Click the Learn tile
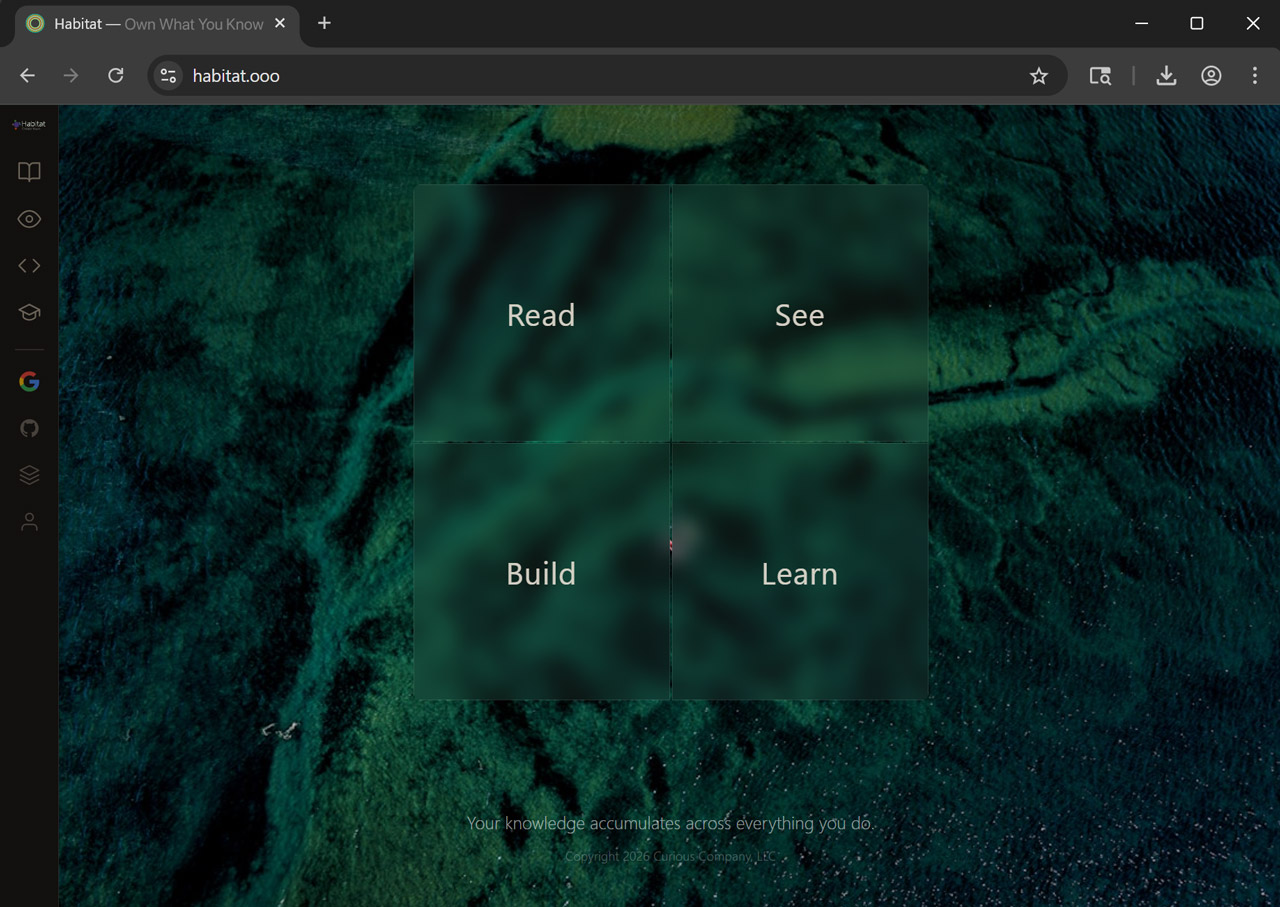1280x907 pixels. pos(799,572)
